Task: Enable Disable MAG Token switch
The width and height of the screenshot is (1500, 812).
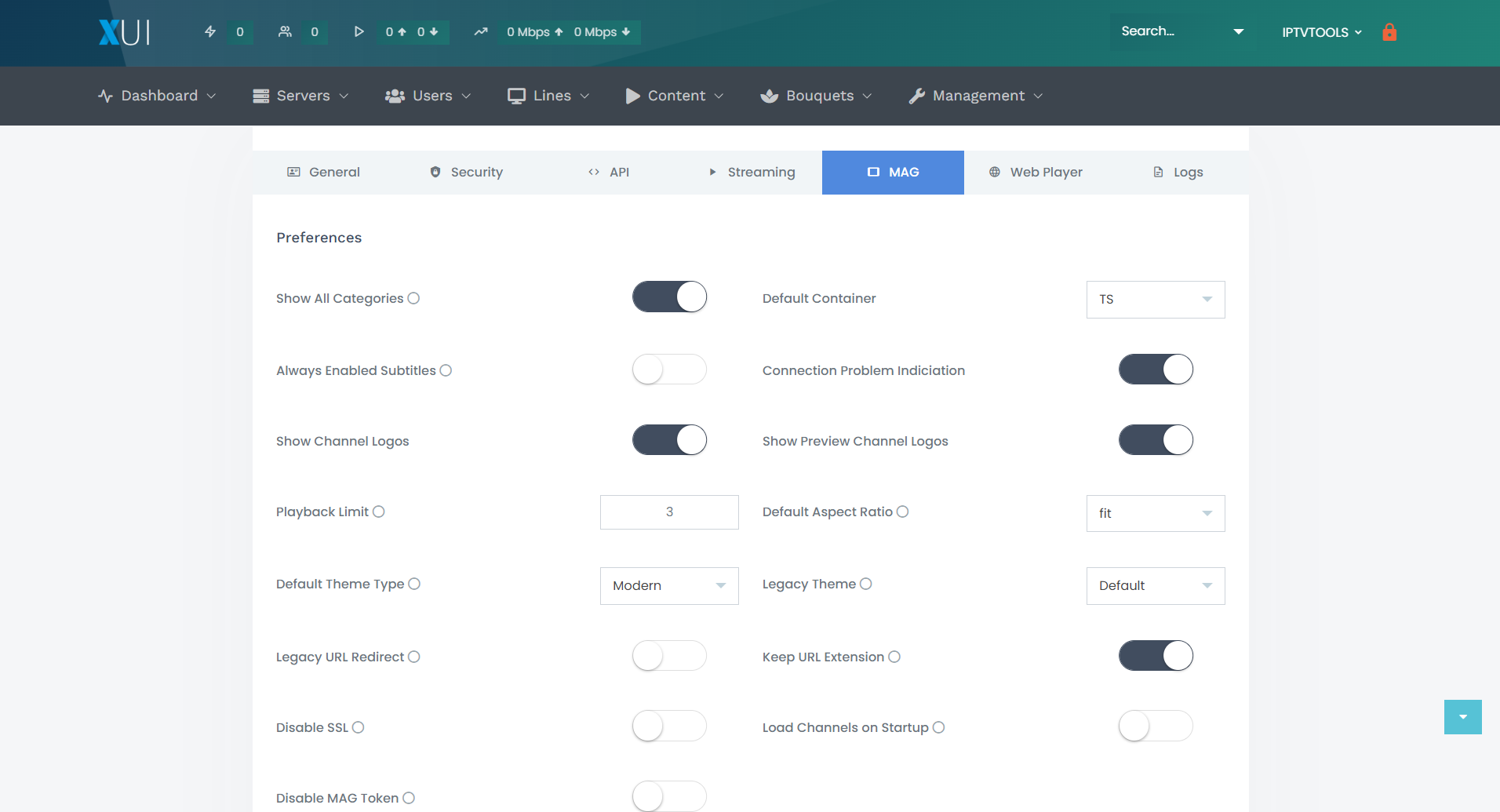Action: [x=669, y=796]
